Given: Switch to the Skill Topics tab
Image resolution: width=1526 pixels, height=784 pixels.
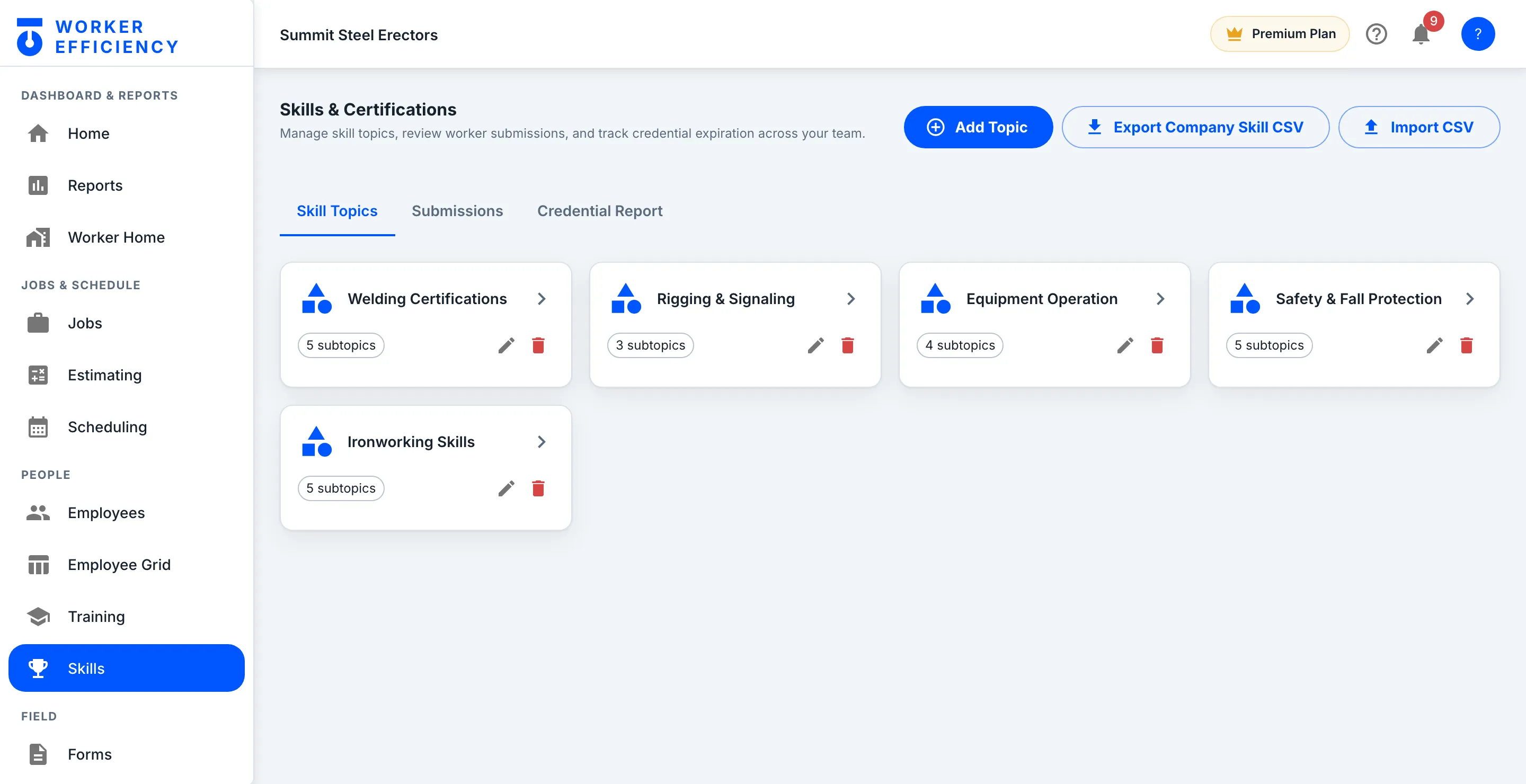Looking at the screenshot, I should pyautogui.click(x=337, y=211).
